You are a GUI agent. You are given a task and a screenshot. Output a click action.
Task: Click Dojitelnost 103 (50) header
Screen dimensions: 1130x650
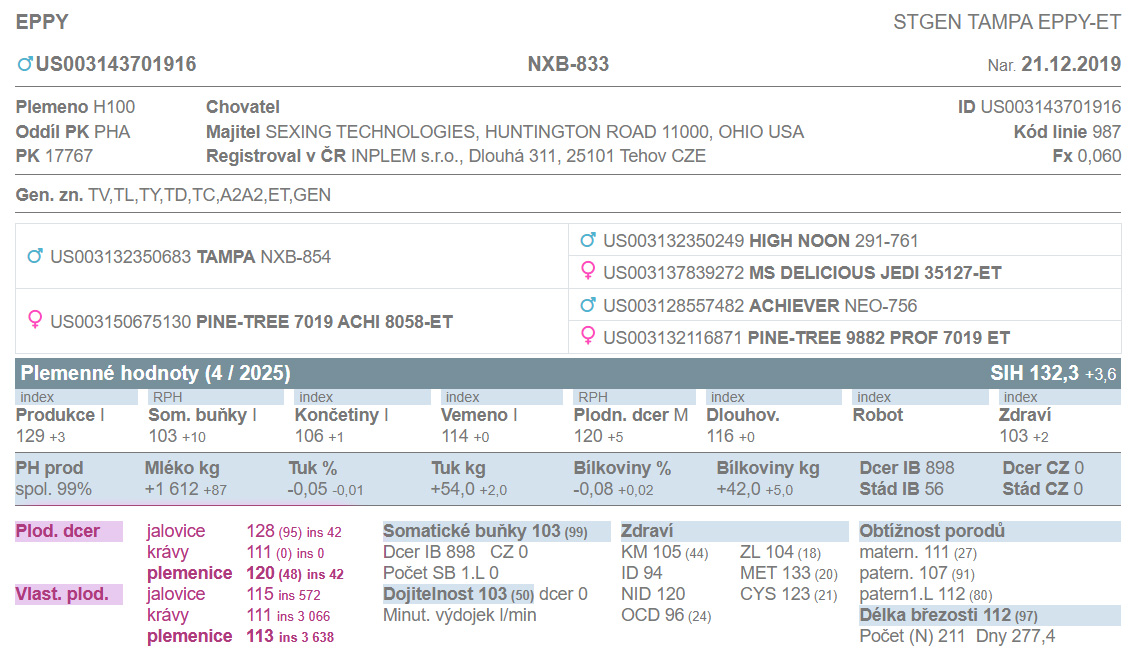458,595
